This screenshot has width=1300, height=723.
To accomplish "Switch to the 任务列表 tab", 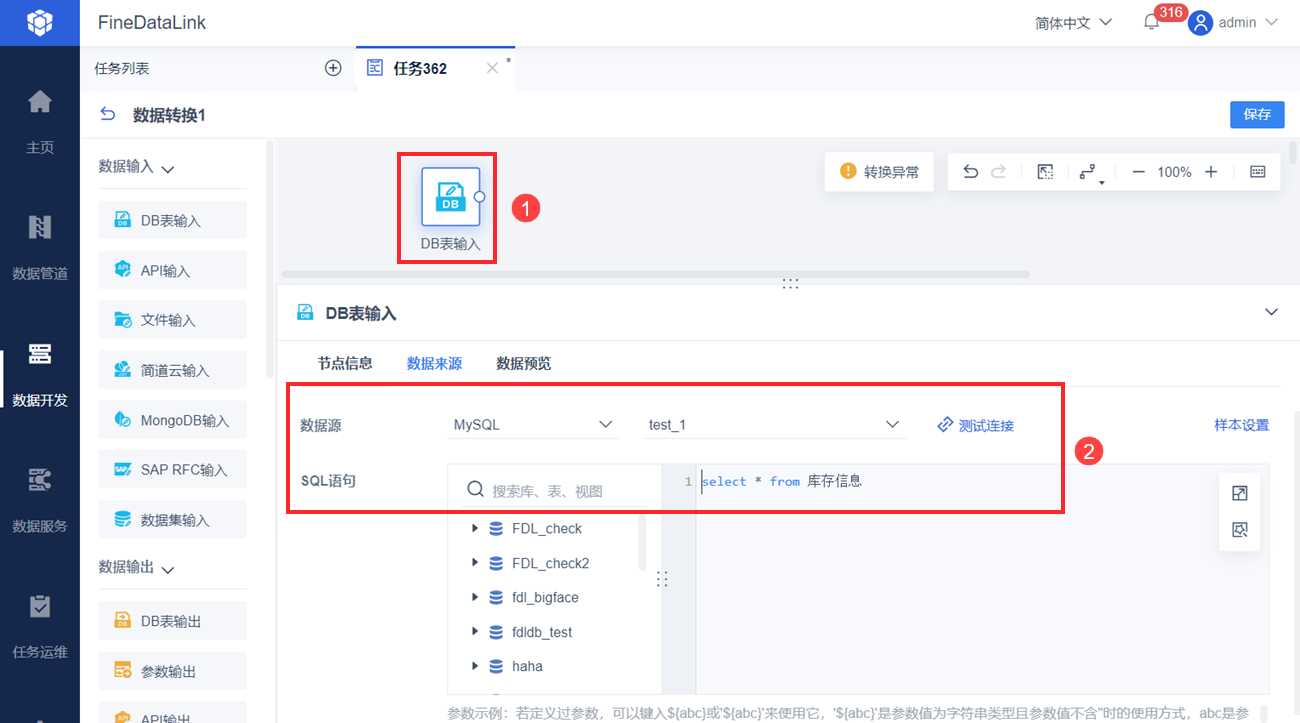I will pos(122,68).
